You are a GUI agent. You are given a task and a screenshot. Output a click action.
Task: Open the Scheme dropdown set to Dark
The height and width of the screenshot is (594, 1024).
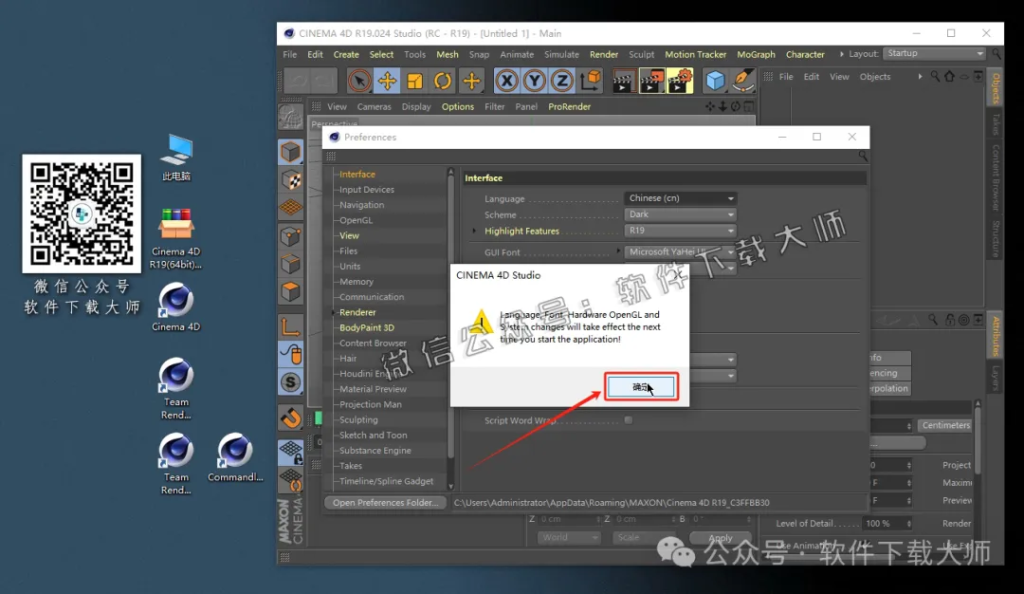pos(680,214)
